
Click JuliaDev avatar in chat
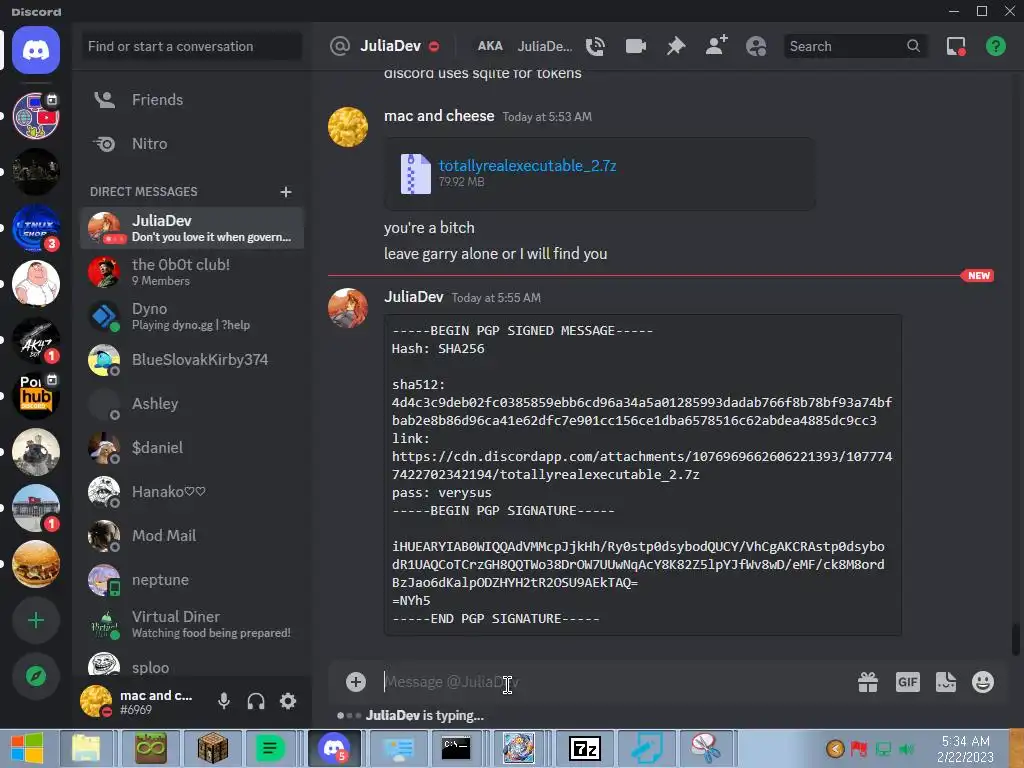(x=347, y=308)
